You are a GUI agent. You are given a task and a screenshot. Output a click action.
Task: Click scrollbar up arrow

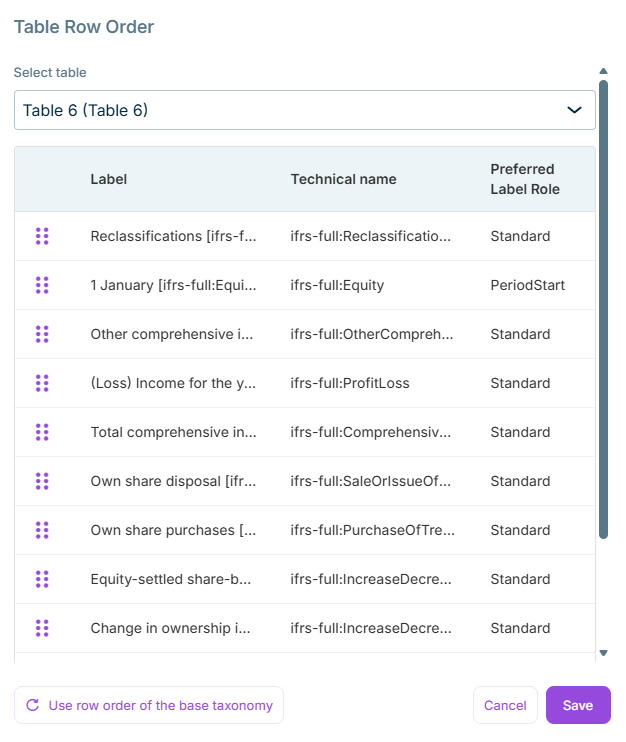pyautogui.click(x=603, y=71)
